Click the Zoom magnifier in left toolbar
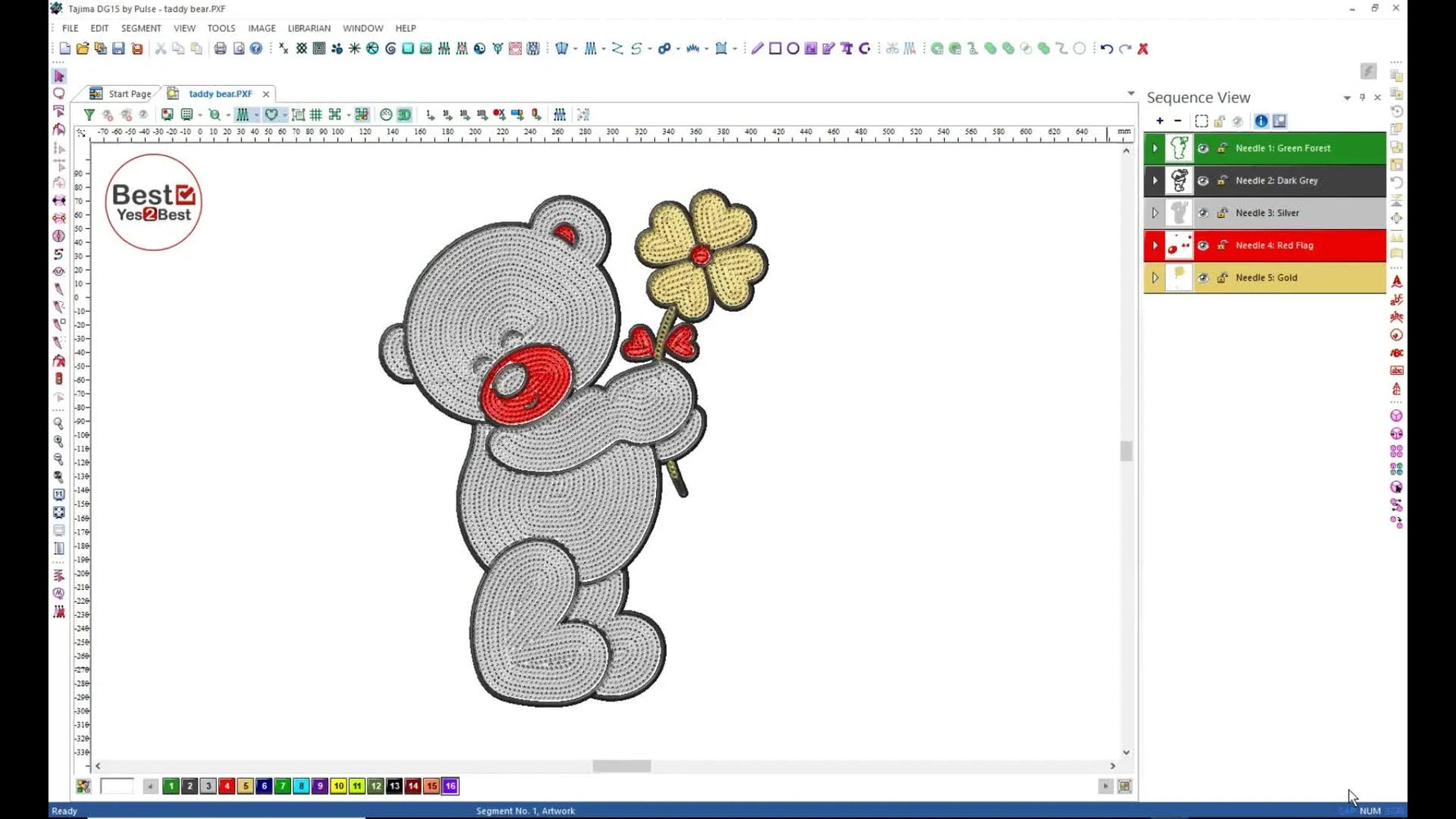Image resolution: width=1456 pixels, height=819 pixels. pyautogui.click(x=59, y=423)
